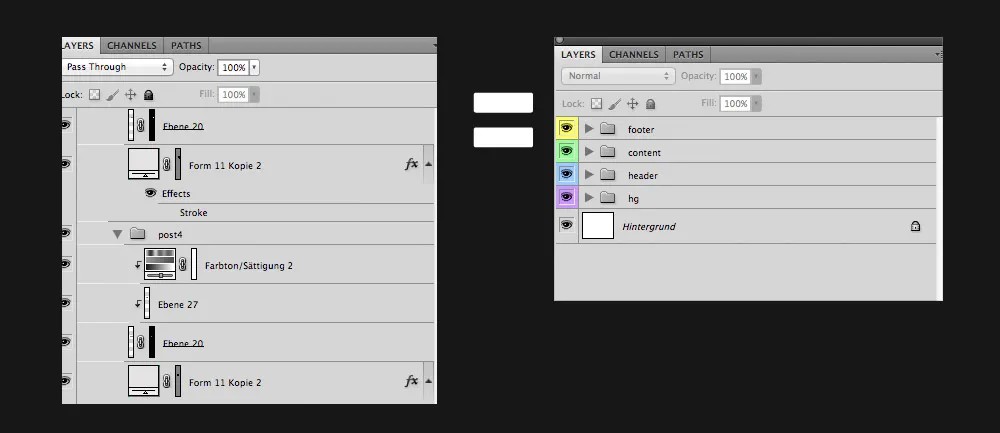Viewport: 1000px width, 433px height.
Task: Click the lock icon on Hintergrund layer
Action: 915,227
